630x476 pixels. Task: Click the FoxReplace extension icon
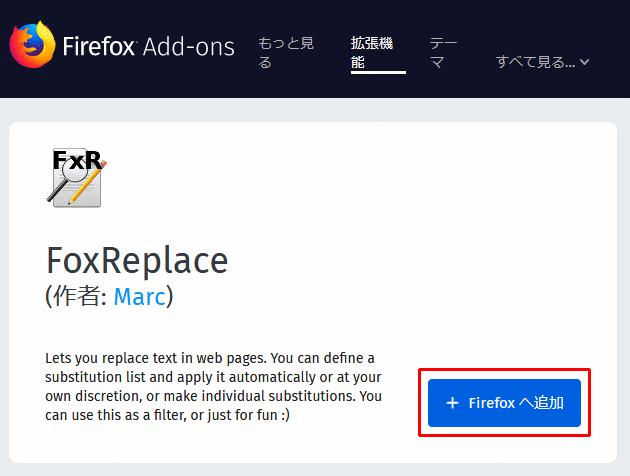point(76,178)
